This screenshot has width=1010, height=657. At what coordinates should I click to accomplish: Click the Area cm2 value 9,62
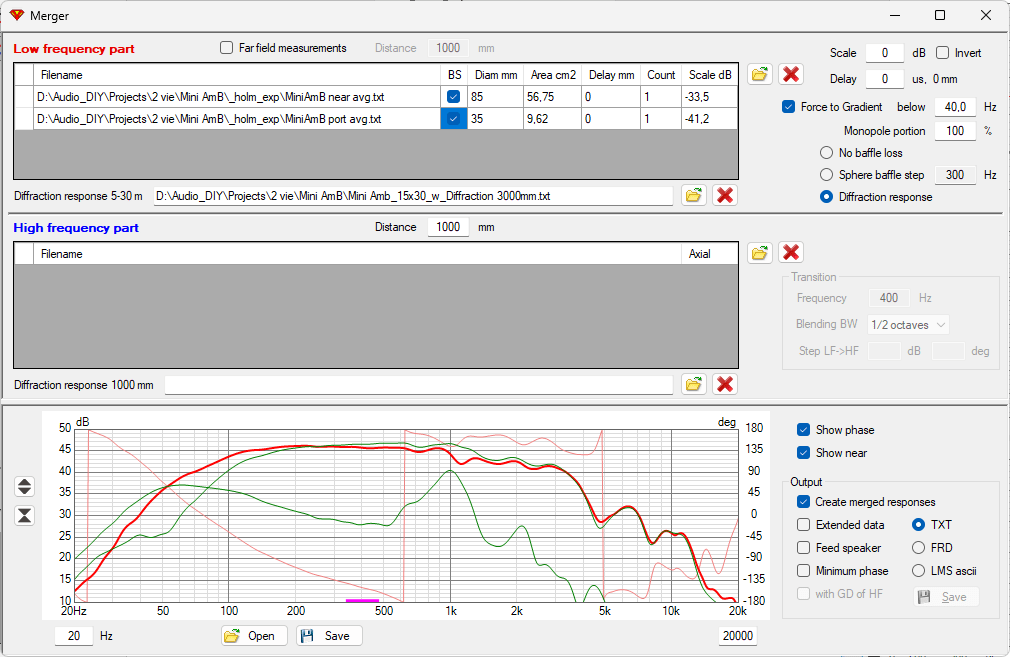pyautogui.click(x=552, y=119)
